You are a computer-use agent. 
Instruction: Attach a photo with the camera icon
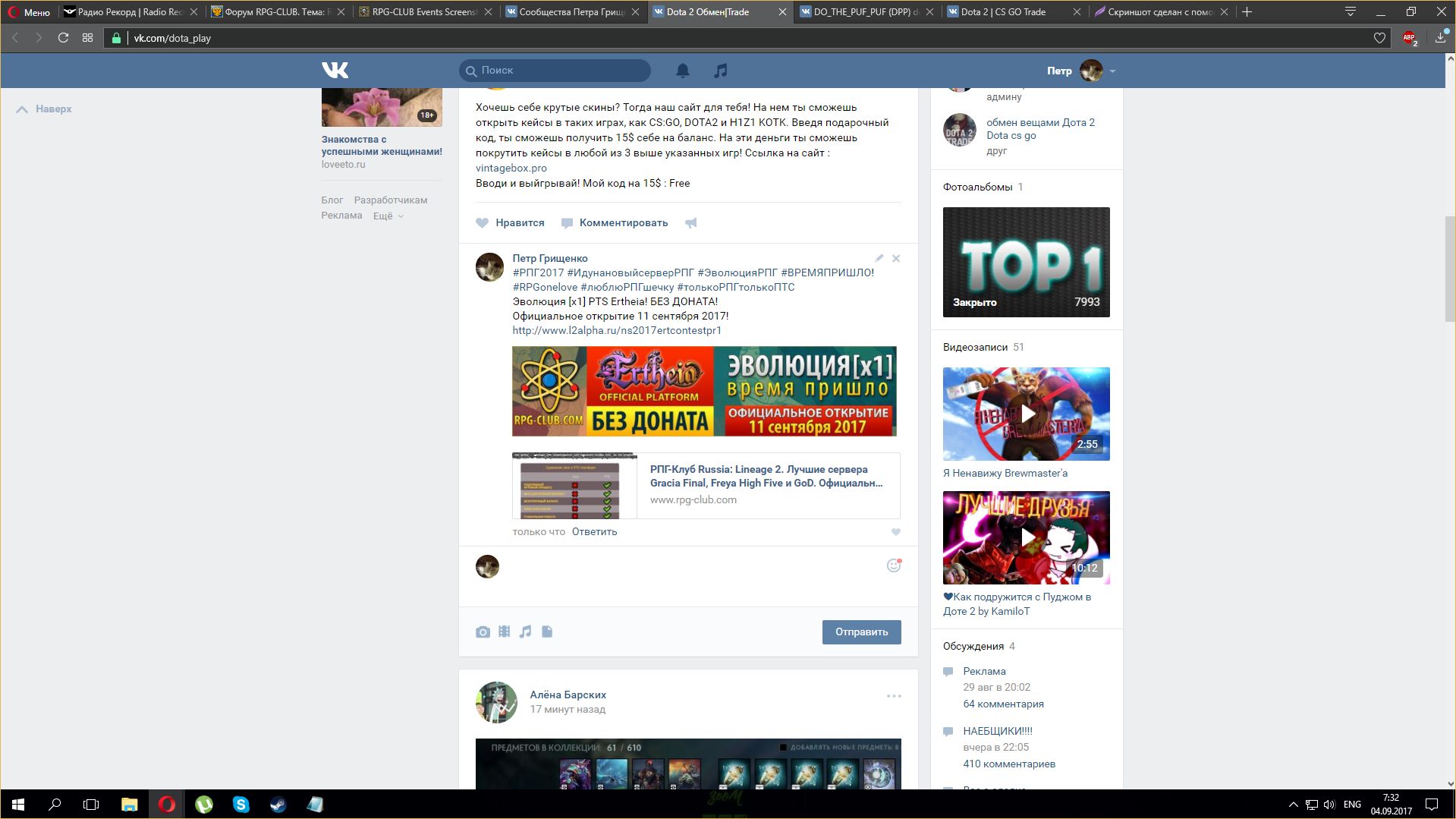coord(483,632)
